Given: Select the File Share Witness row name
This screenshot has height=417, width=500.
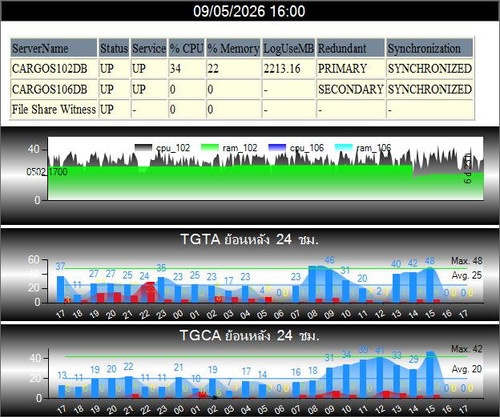Looking at the screenshot, I should click(54, 109).
